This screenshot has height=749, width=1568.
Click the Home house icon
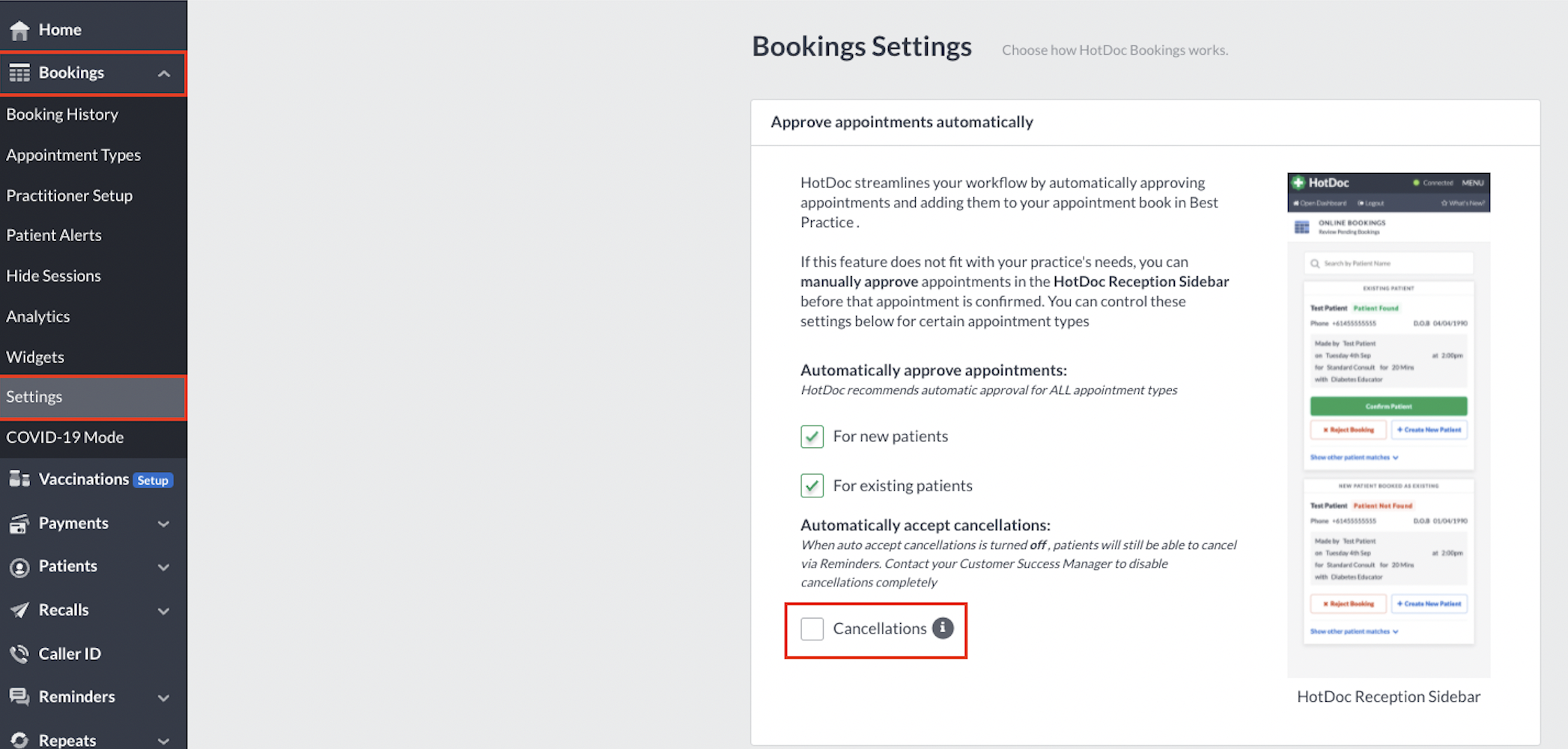pos(19,30)
